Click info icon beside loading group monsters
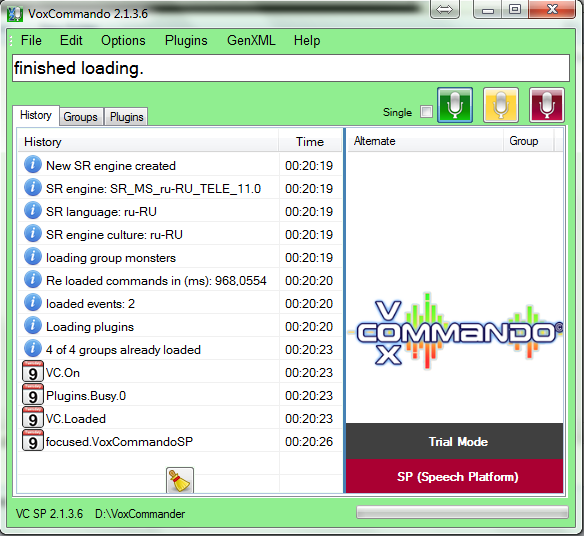 click(33, 257)
